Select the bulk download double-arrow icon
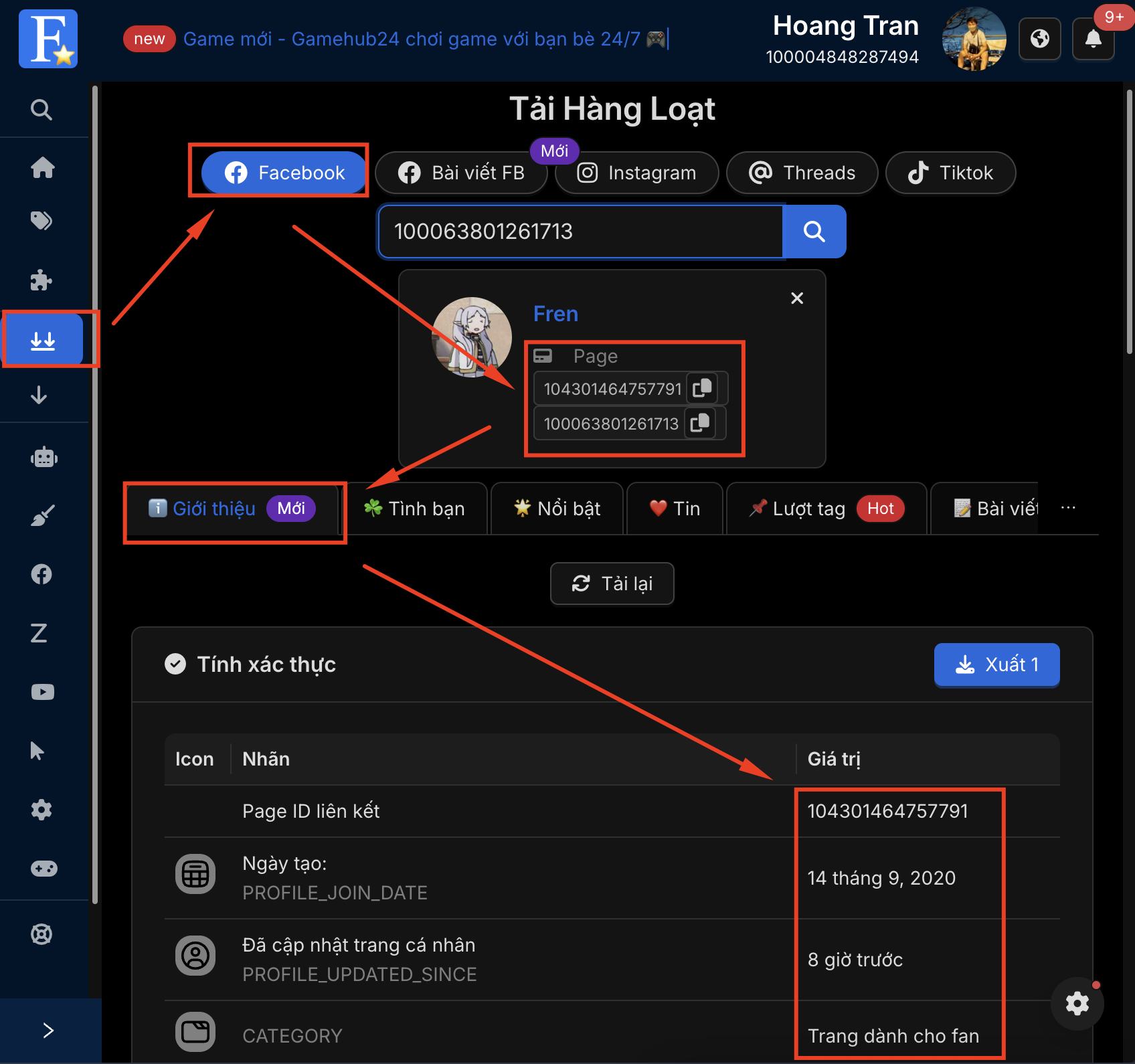 [x=43, y=339]
